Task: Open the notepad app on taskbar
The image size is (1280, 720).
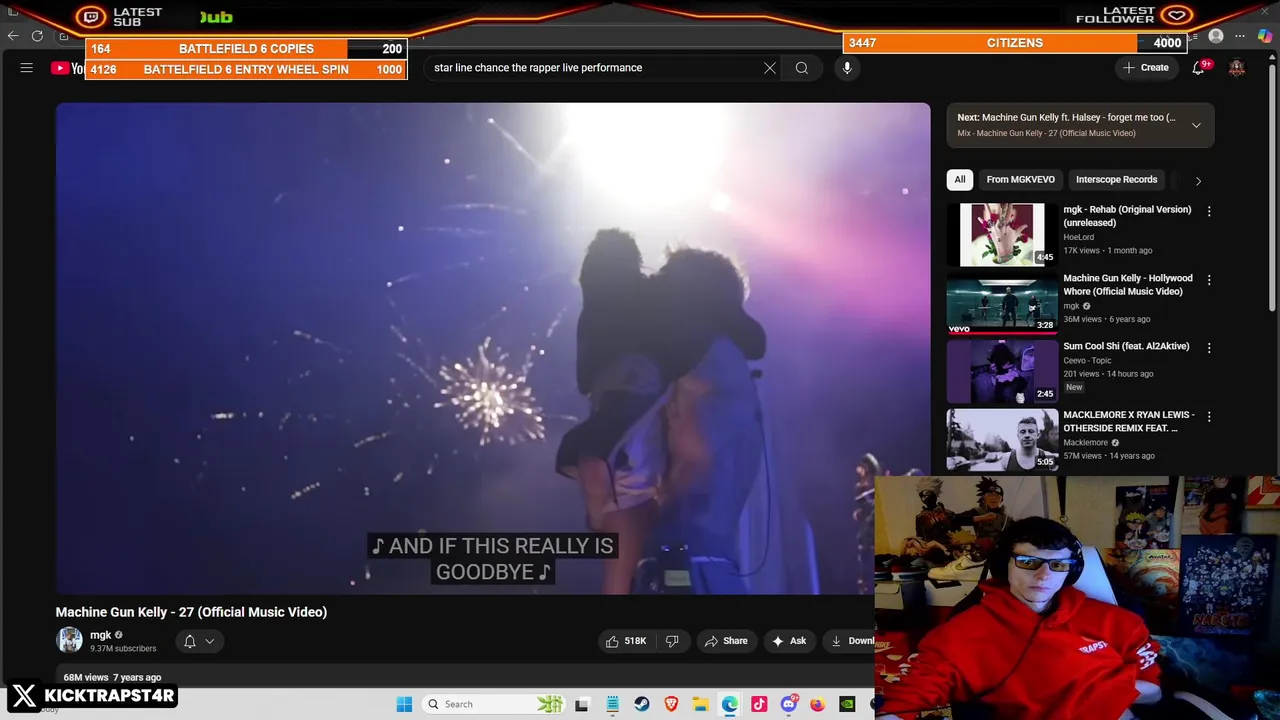Action: coord(612,704)
